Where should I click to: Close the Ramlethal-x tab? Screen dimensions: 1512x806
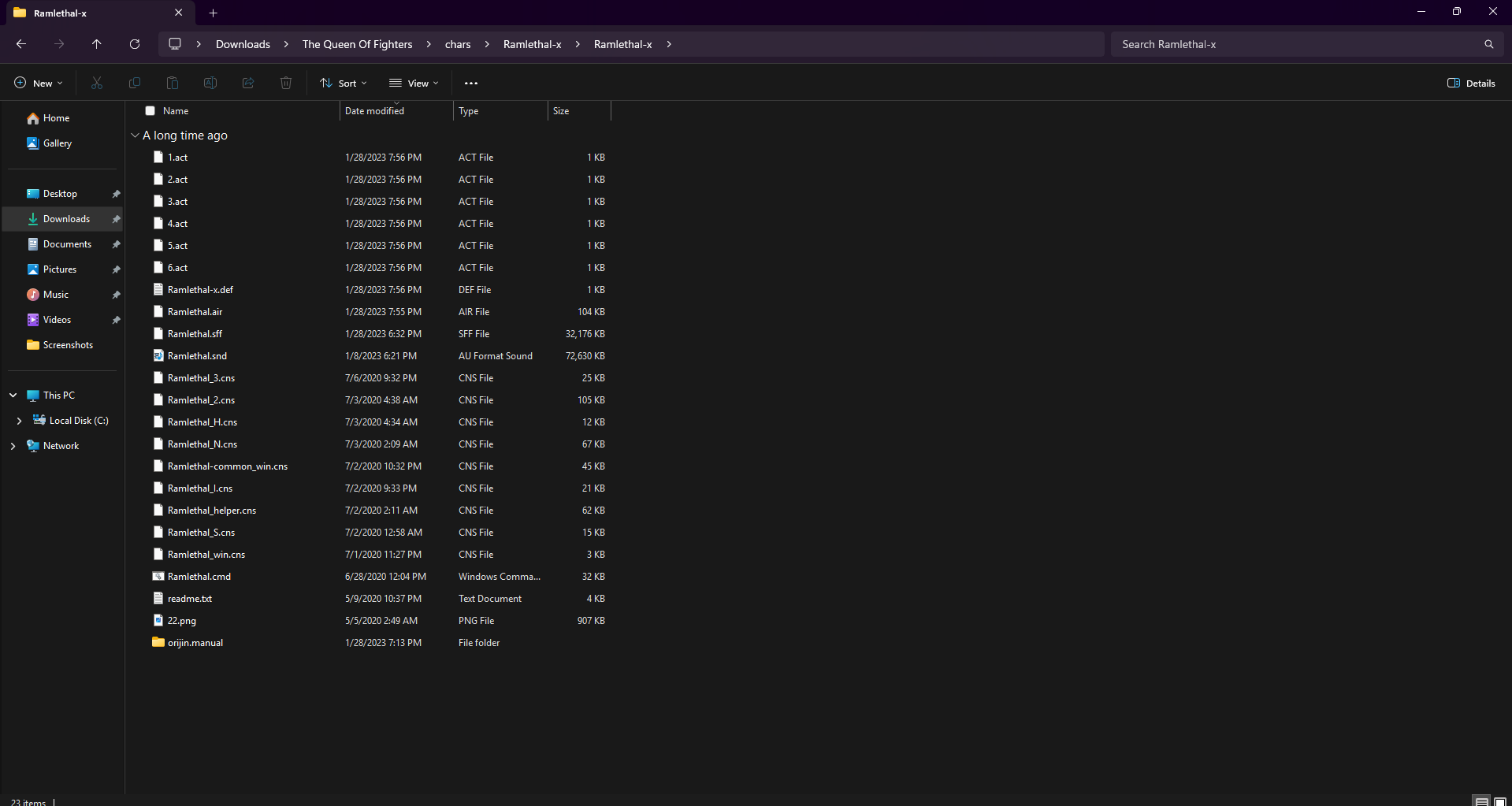pyautogui.click(x=179, y=13)
